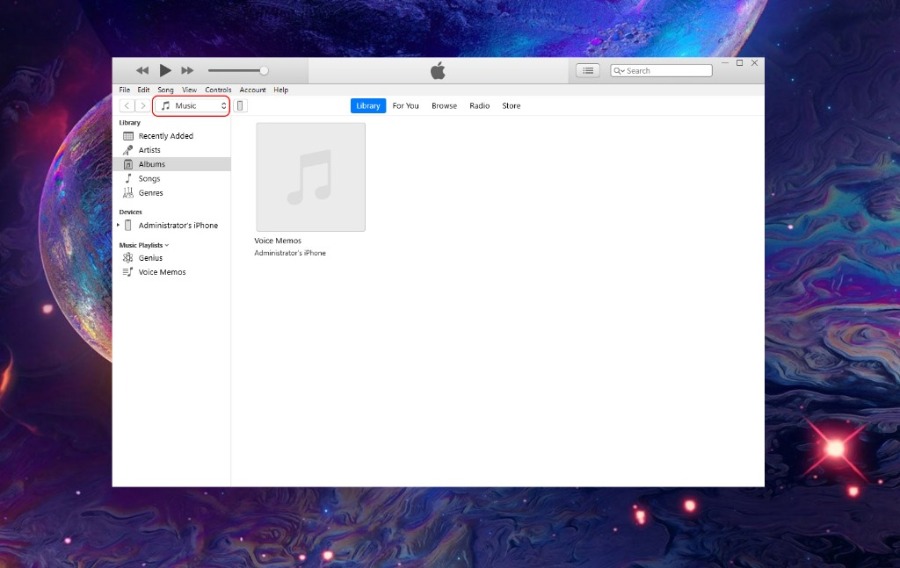Open the Edit menu
This screenshot has height=568, width=900.
pyautogui.click(x=143, y=90)
